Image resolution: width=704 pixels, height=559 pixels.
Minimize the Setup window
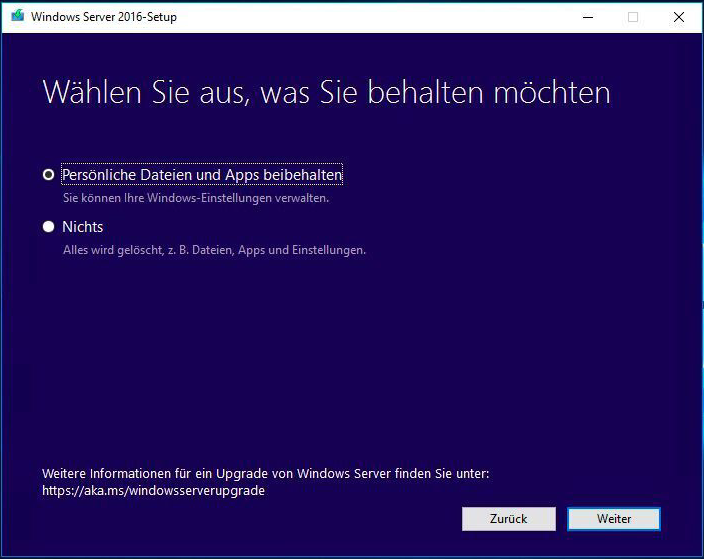click(588, 17)
